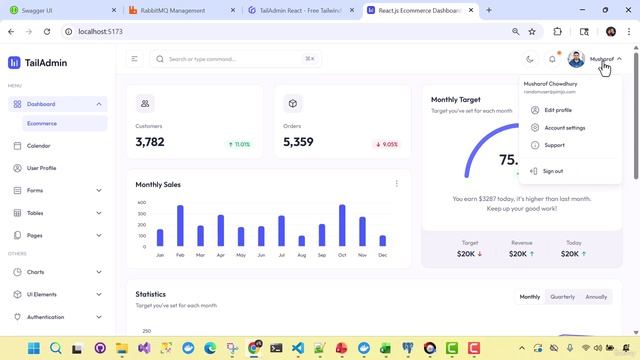Click the UI Elements cube icon in the sidebar

coord(17,295)
